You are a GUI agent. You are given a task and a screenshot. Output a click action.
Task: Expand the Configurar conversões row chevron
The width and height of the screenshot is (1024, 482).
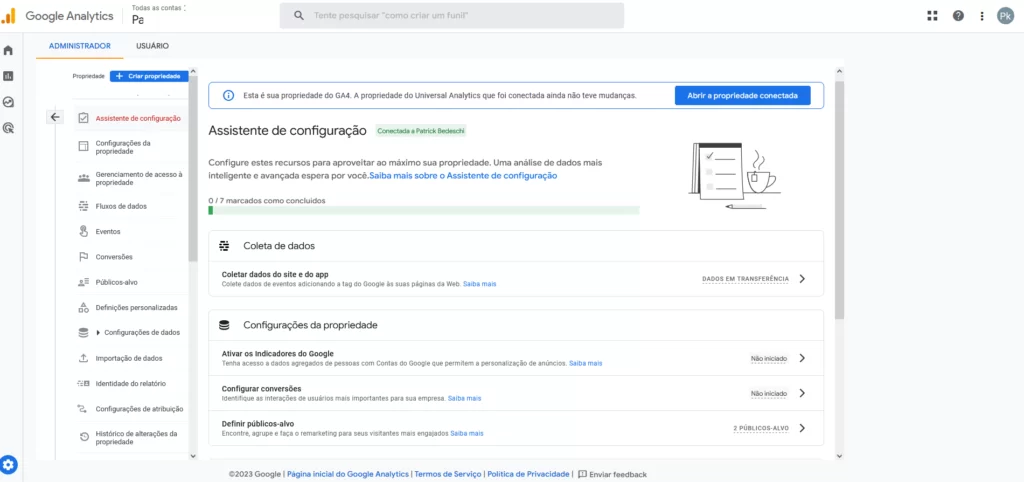pyautogui.click(x=802, y=393)
